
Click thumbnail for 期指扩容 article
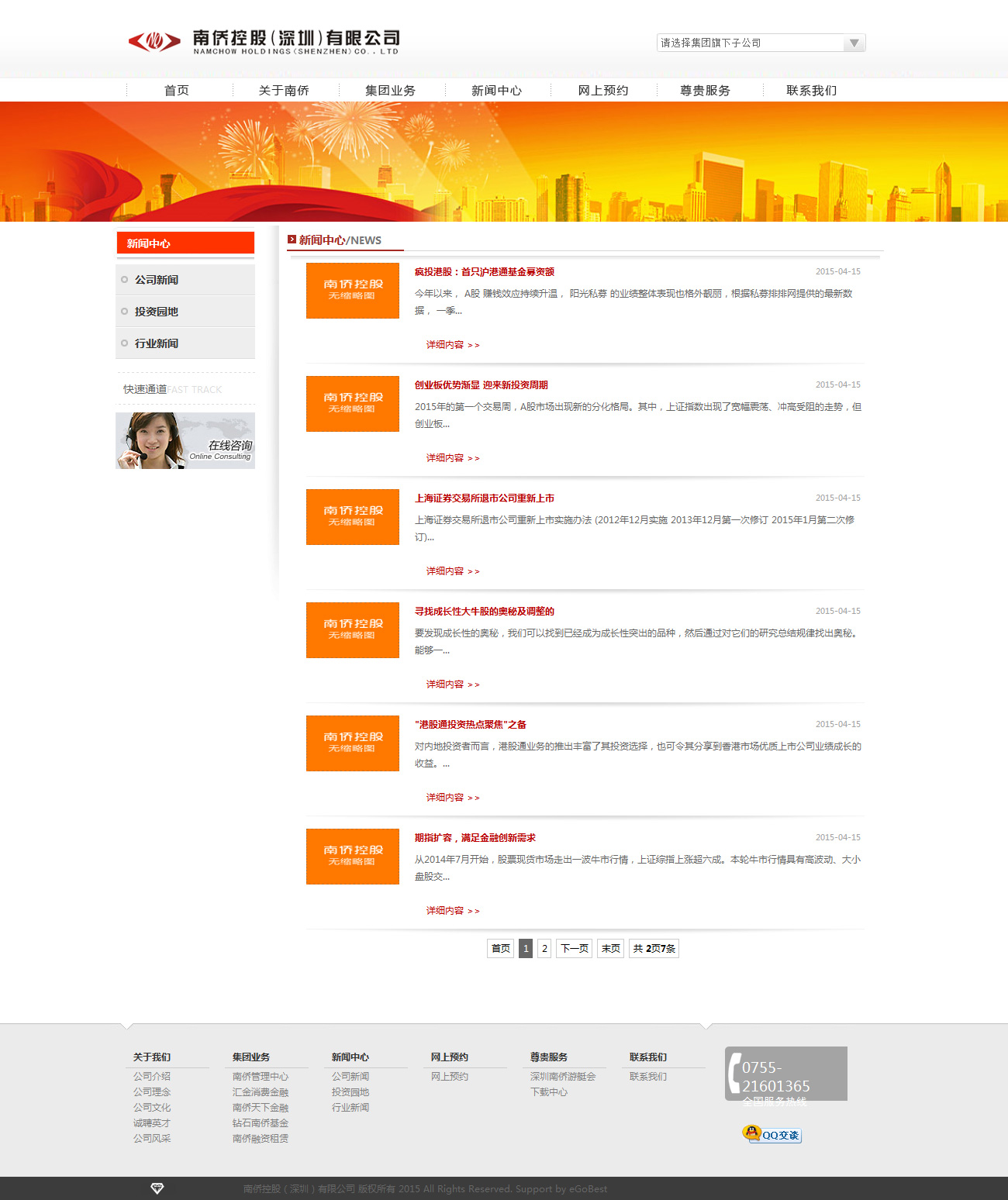[x=353, y=857]
